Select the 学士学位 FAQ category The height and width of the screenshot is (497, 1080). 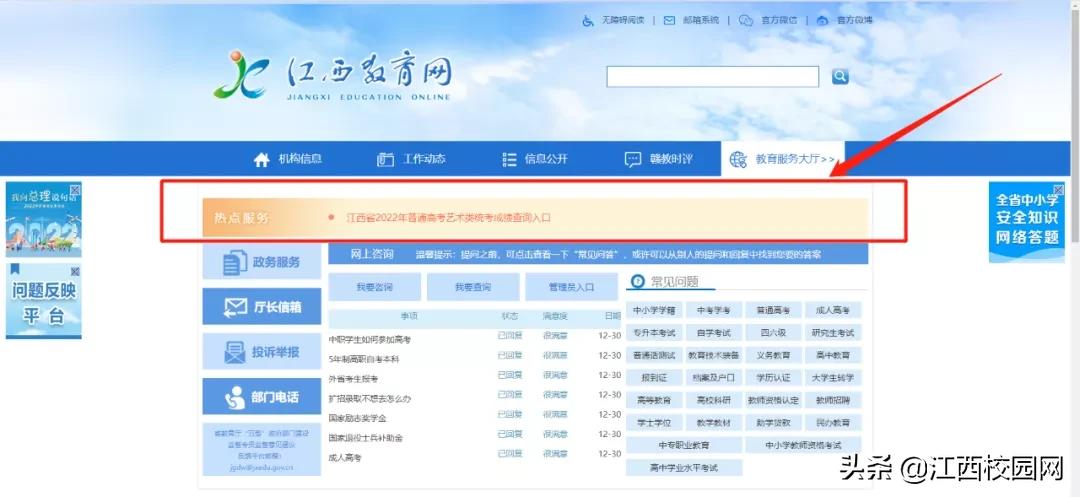pos(654,423)
